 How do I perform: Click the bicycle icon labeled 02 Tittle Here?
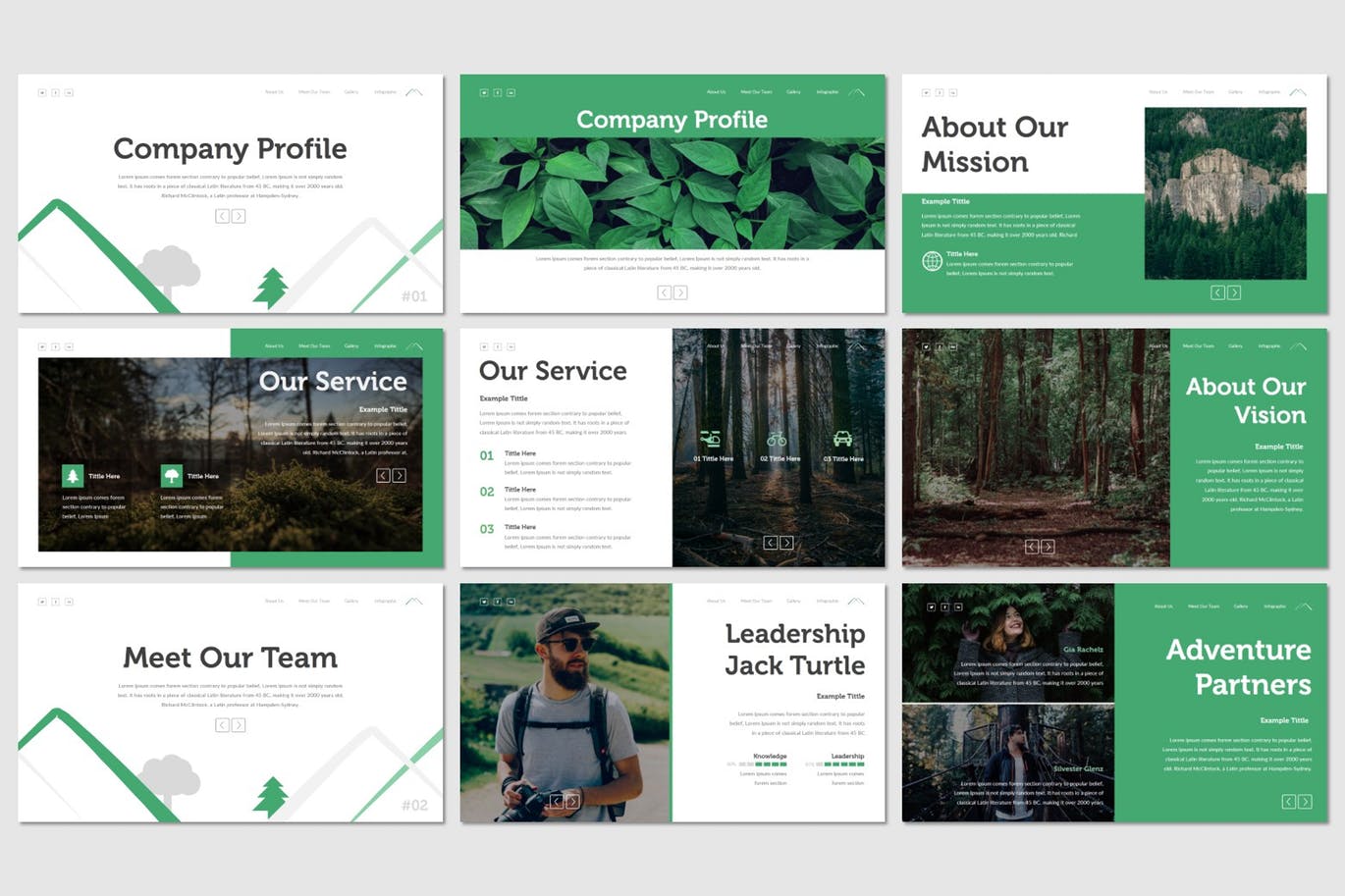coord(777,439)
